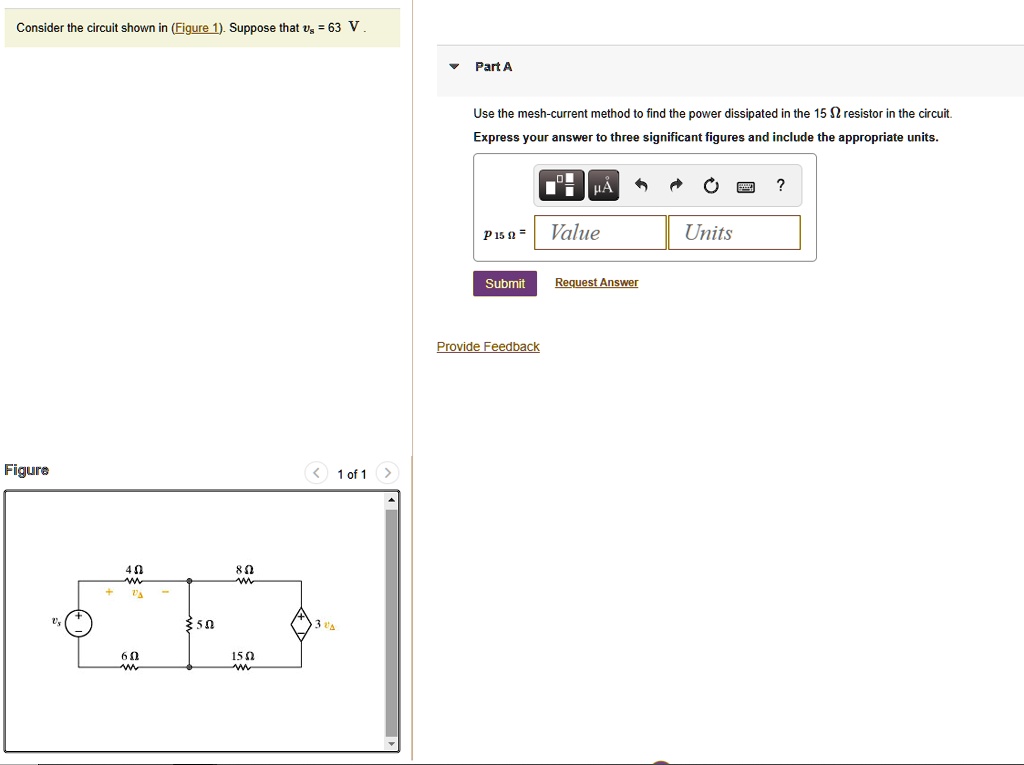
Task: Open the Figure 1 hyperlink
Action: [196, 27]
